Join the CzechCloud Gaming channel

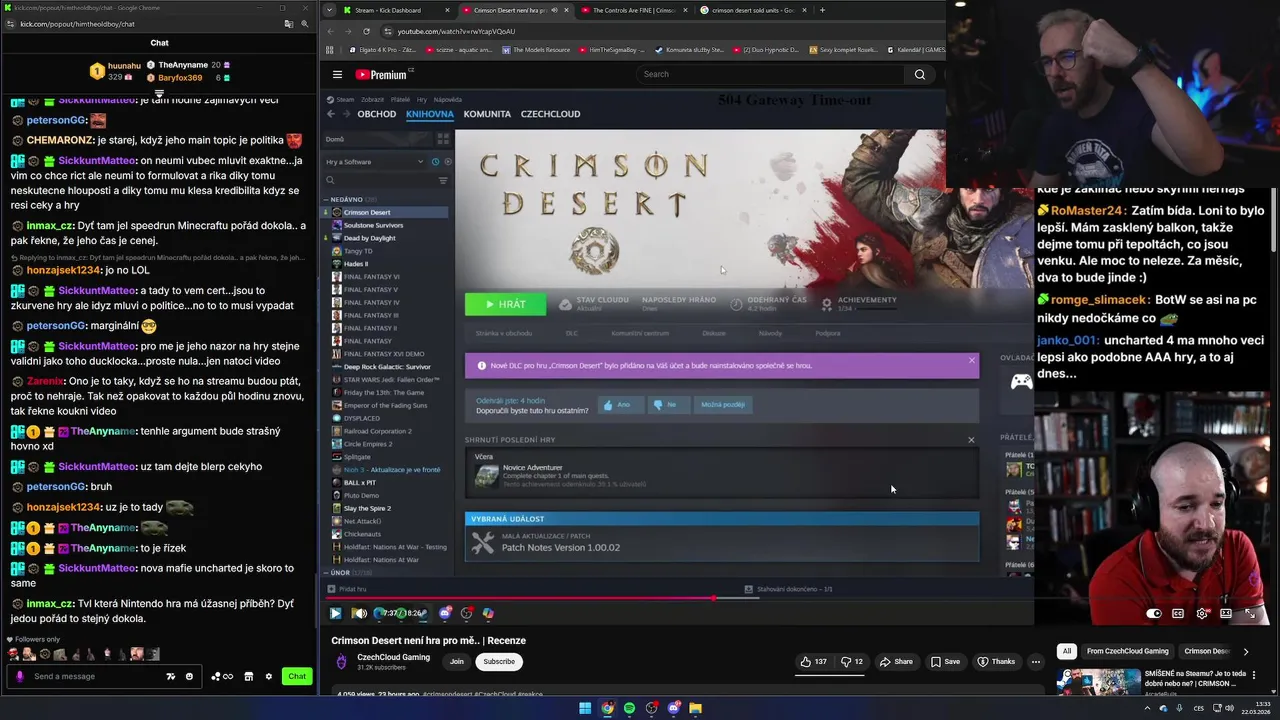(457, 661)
